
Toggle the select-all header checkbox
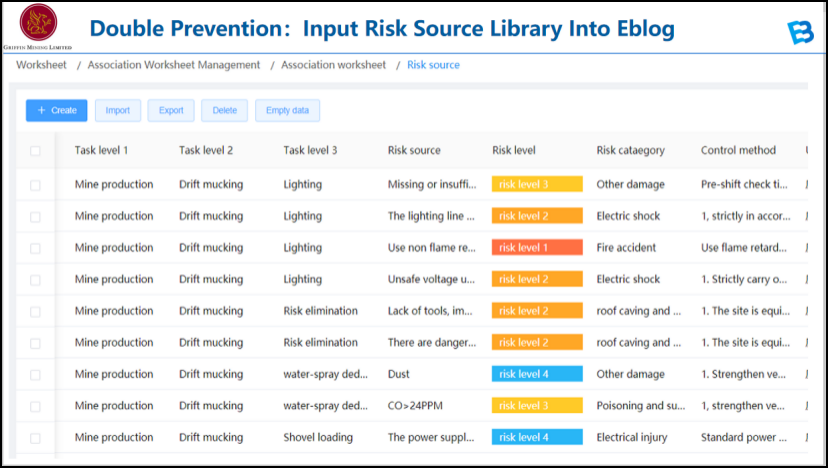(x=36, y=151)
